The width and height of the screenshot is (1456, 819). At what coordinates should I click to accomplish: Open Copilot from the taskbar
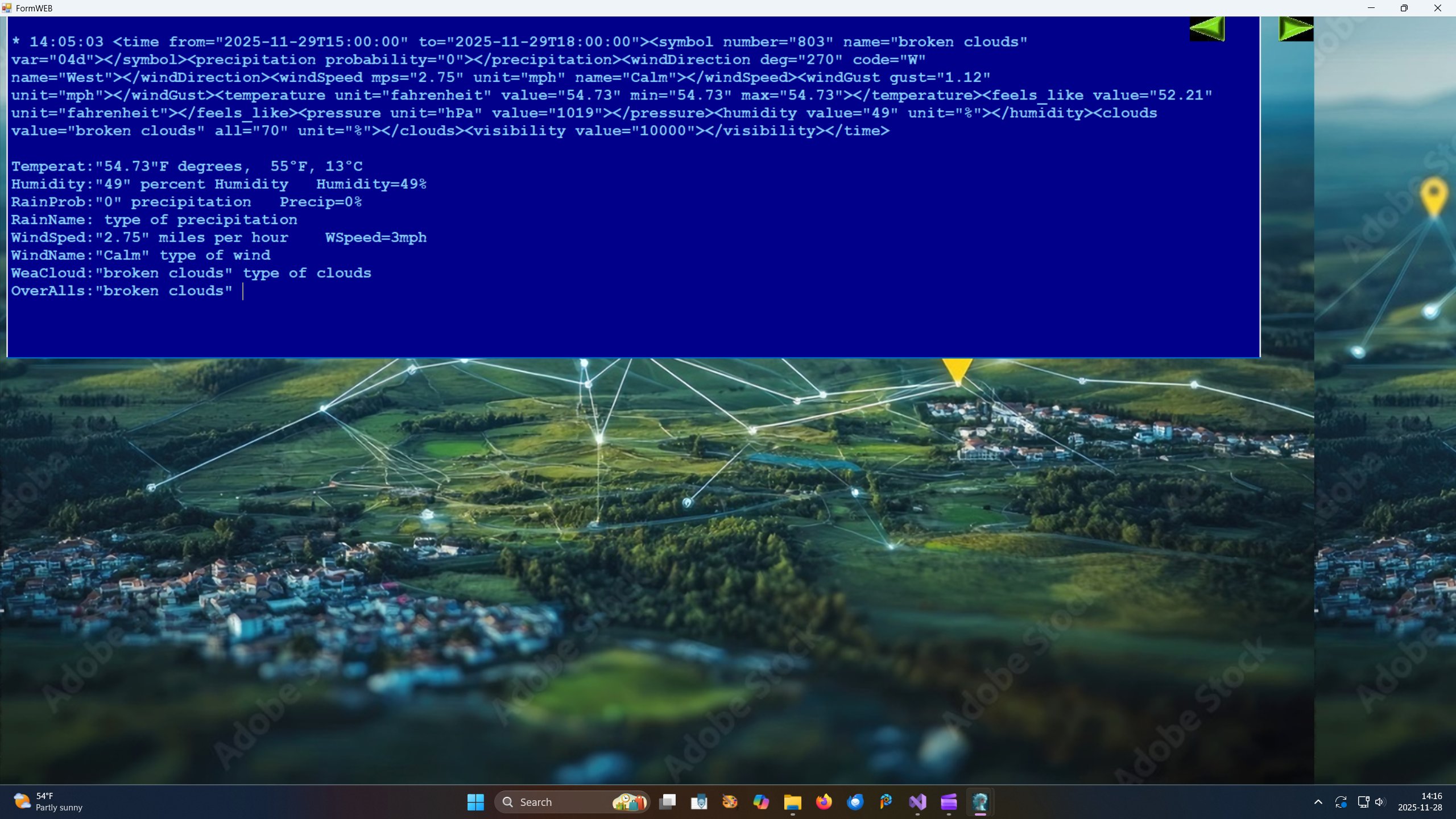tap(761, 802)
